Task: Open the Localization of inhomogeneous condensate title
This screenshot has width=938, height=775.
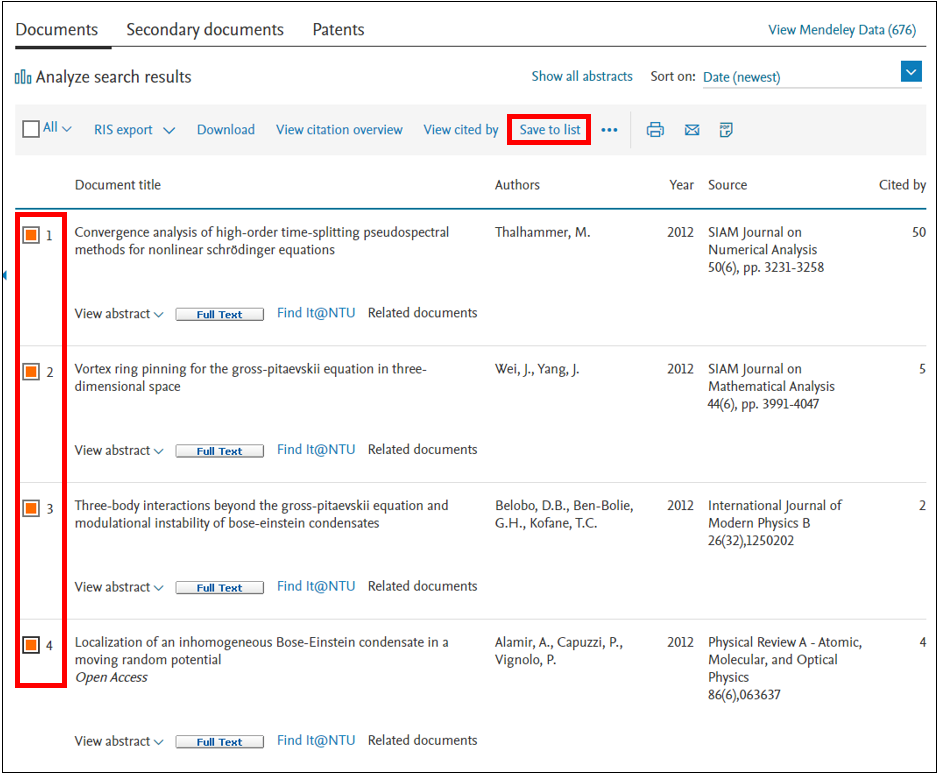Action: (x=261, y=651)
